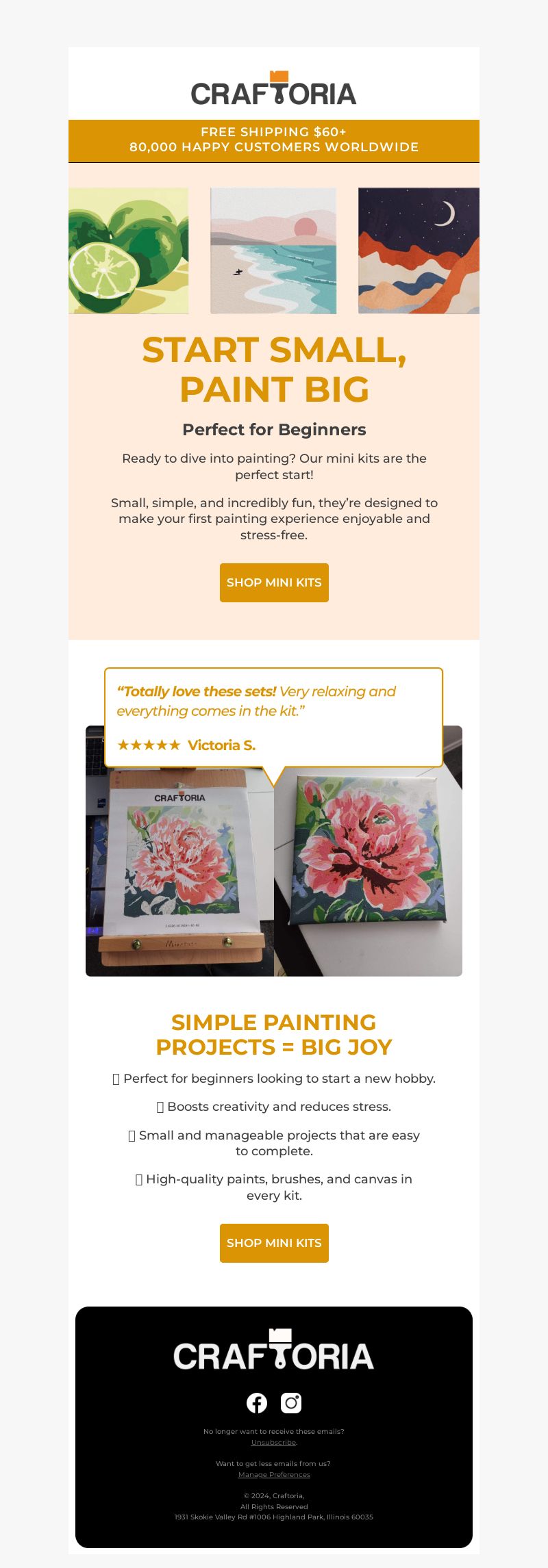Click the five-star rating by Victoria S.
This screenshot has width=548, height=1568.
(x=149, y=745)
